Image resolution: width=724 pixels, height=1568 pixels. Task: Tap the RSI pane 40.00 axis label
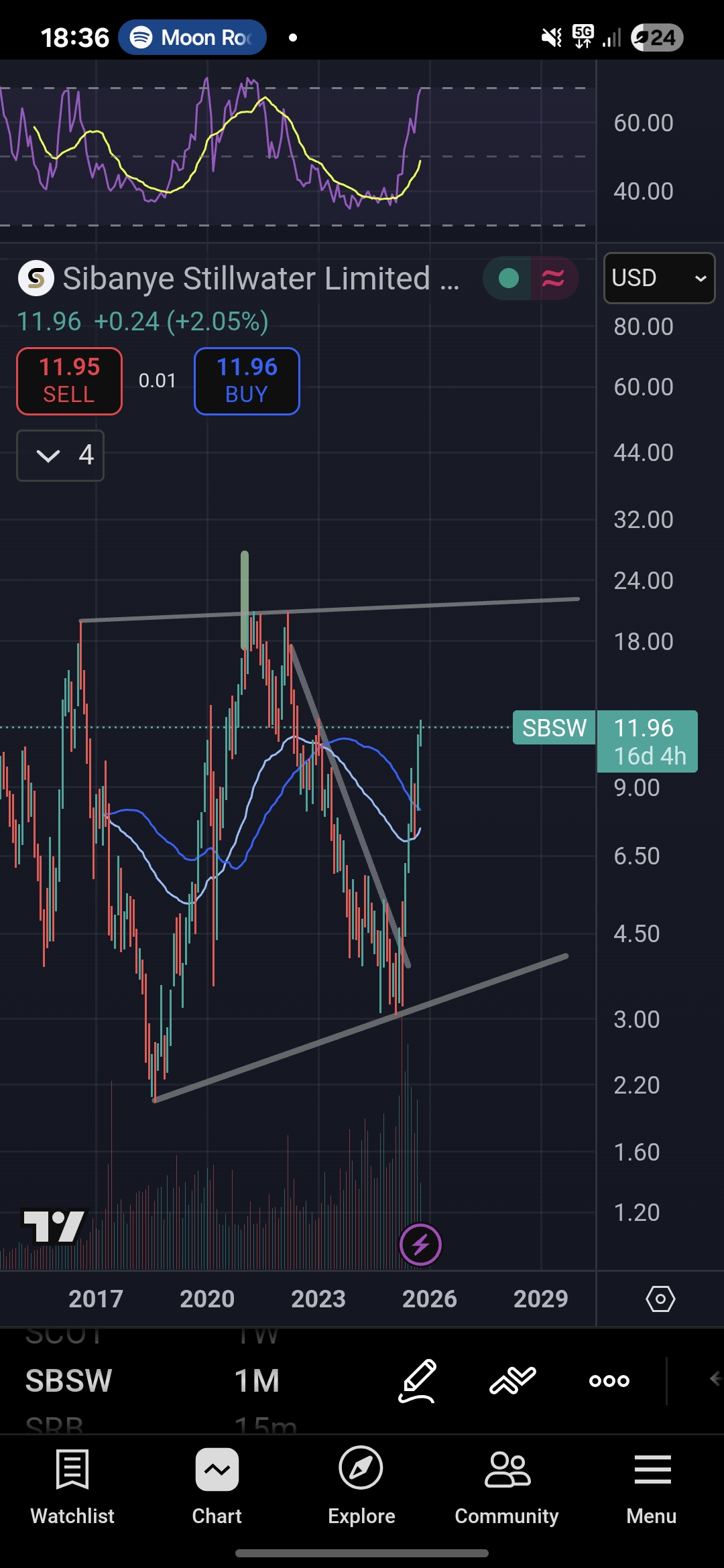(644, 192)
